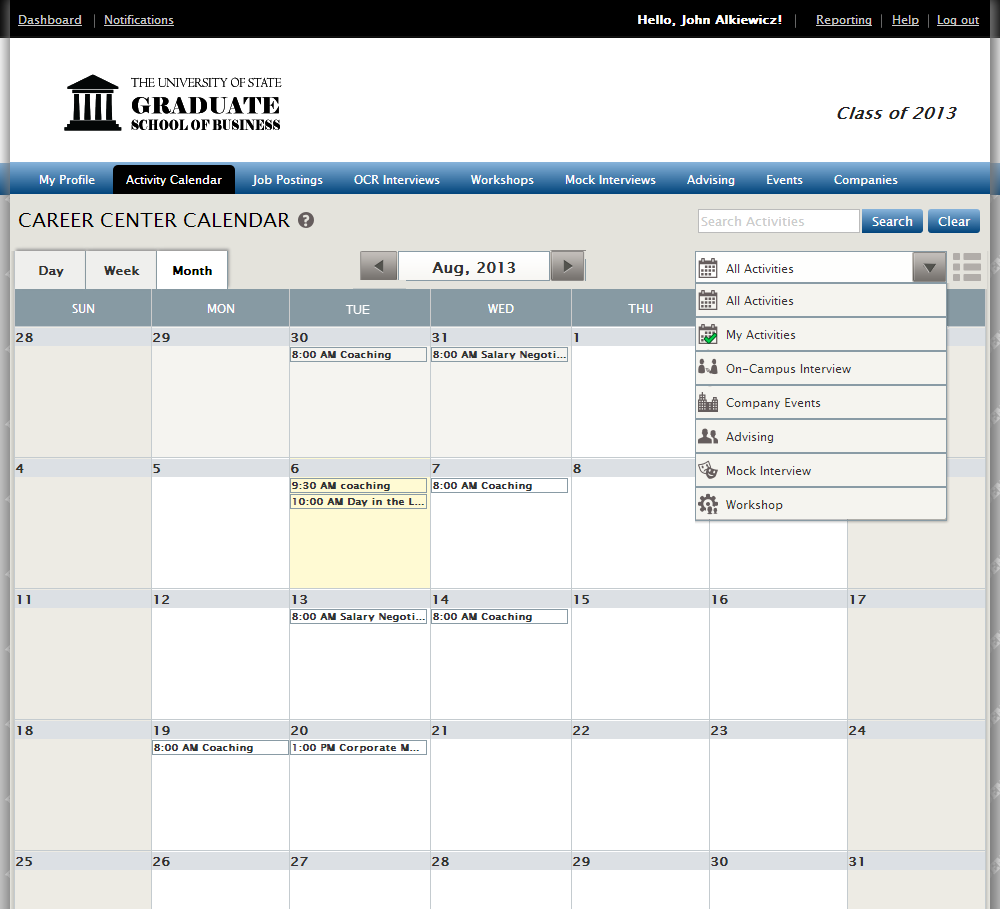
Task: Open 10:00 AM Day in the L... event
Action: tap(358, 502)
